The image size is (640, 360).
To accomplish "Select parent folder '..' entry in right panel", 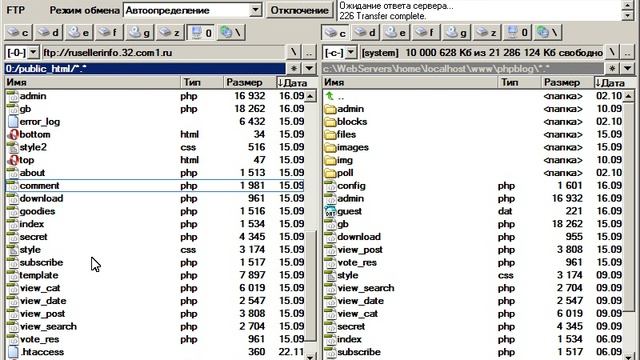I will (x=473, y=96).
